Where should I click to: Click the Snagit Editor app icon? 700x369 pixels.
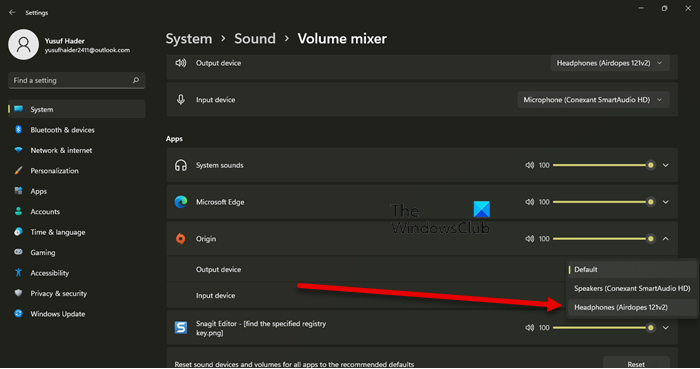coord(181,328)
